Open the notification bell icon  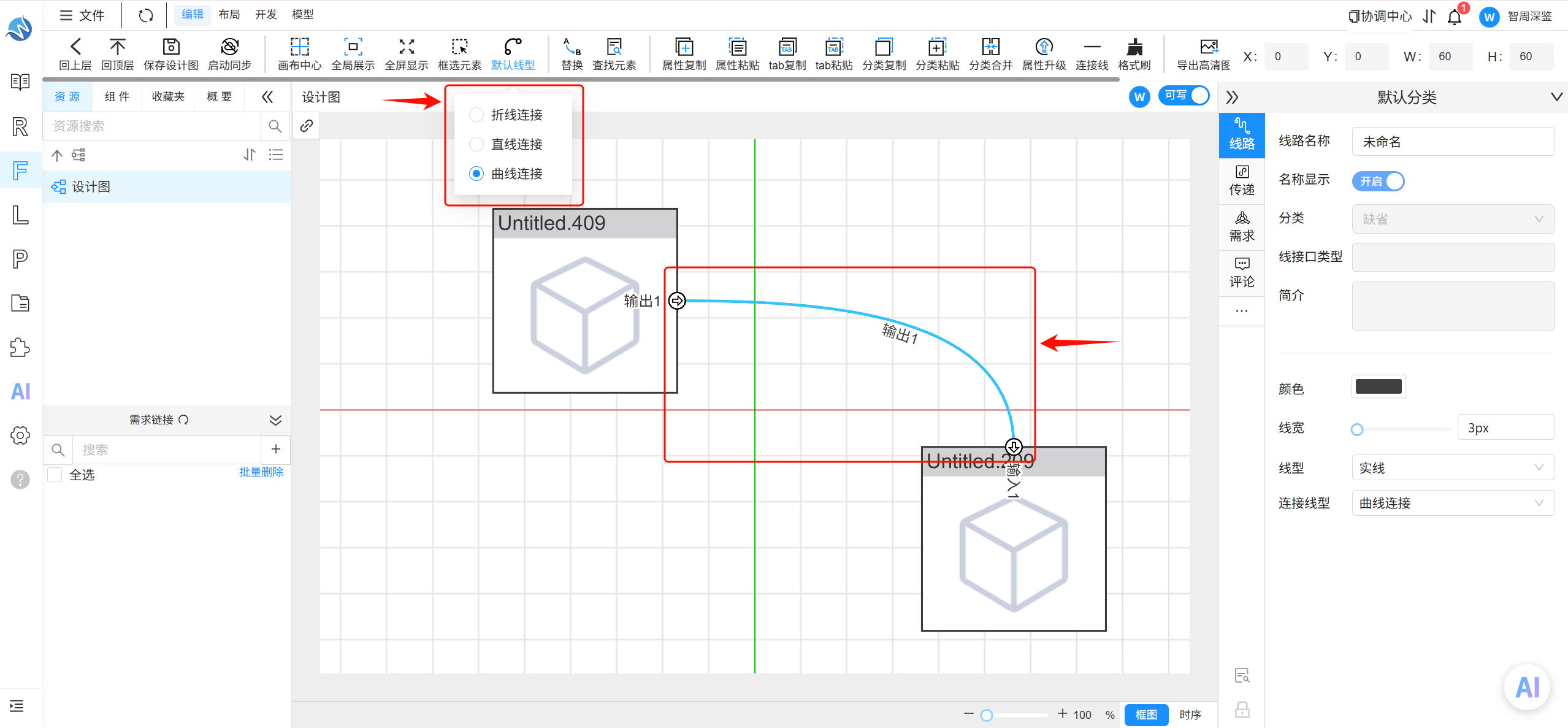[1455, 17]
